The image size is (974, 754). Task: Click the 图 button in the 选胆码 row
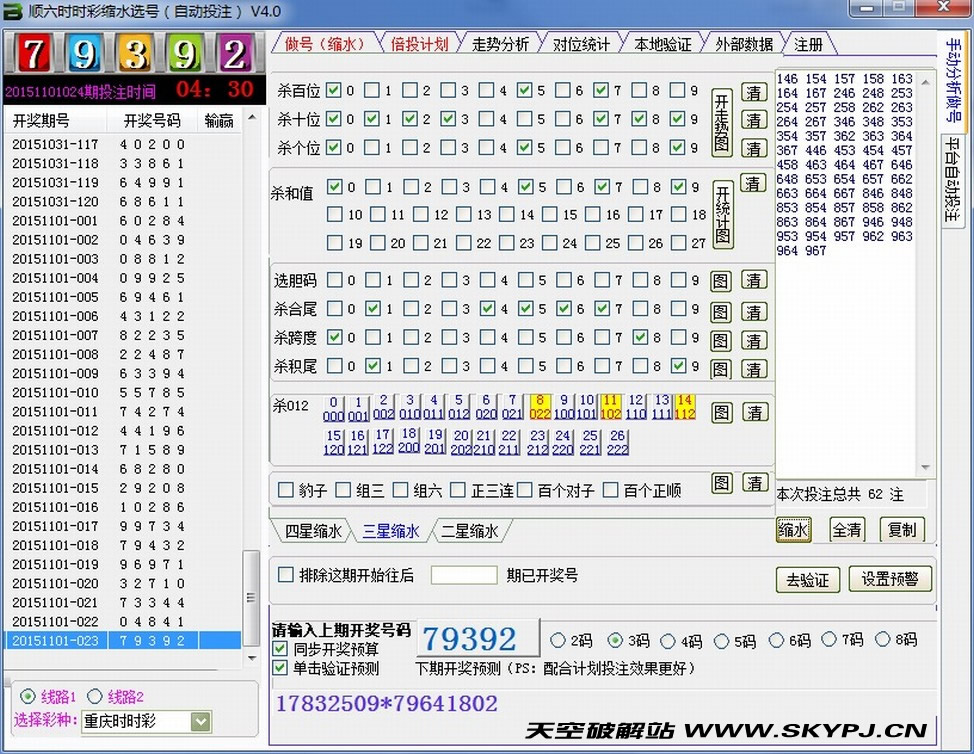[720, 281]
